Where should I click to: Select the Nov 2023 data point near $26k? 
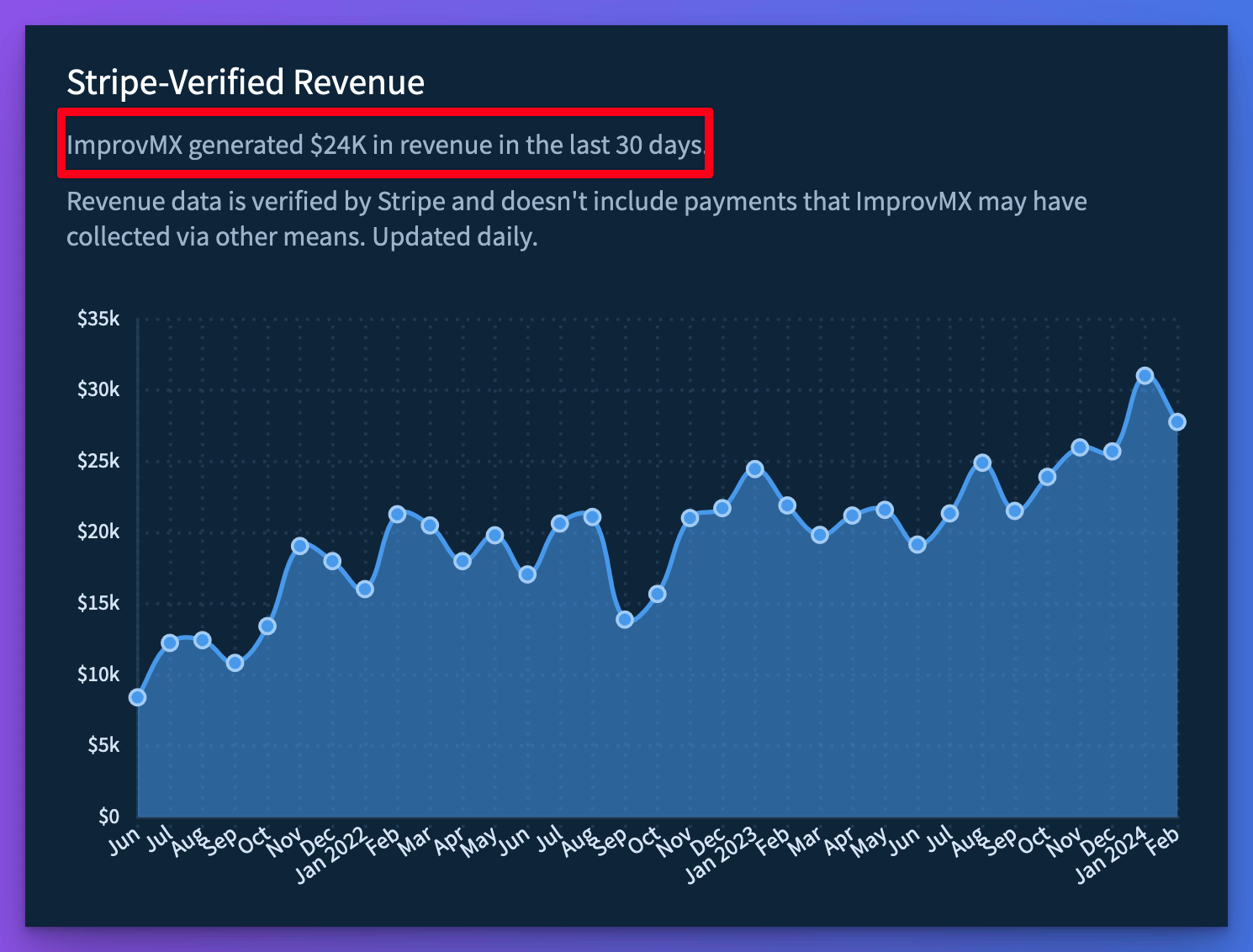(x=1080, y=447)
